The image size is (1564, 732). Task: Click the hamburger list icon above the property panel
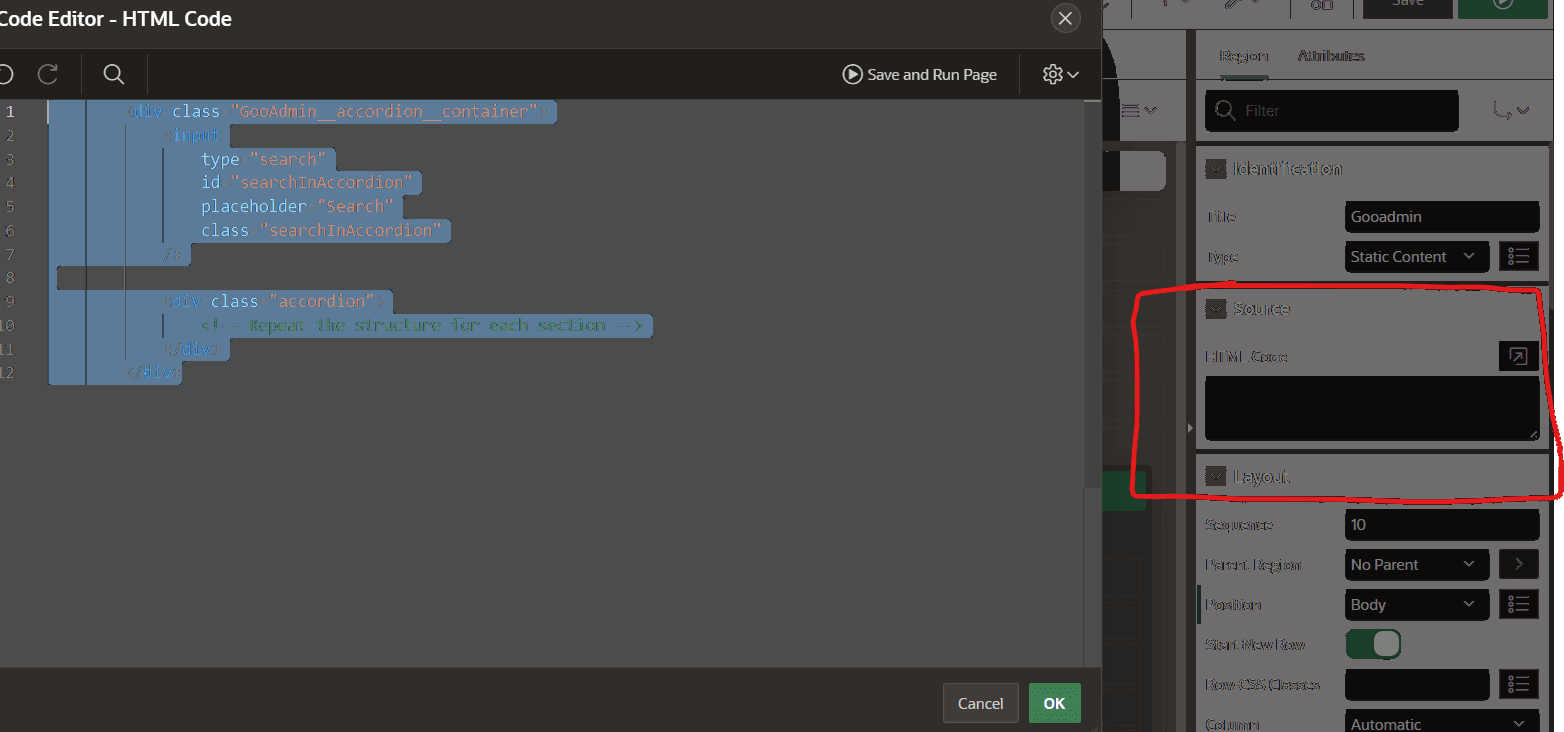[1133, 110]
